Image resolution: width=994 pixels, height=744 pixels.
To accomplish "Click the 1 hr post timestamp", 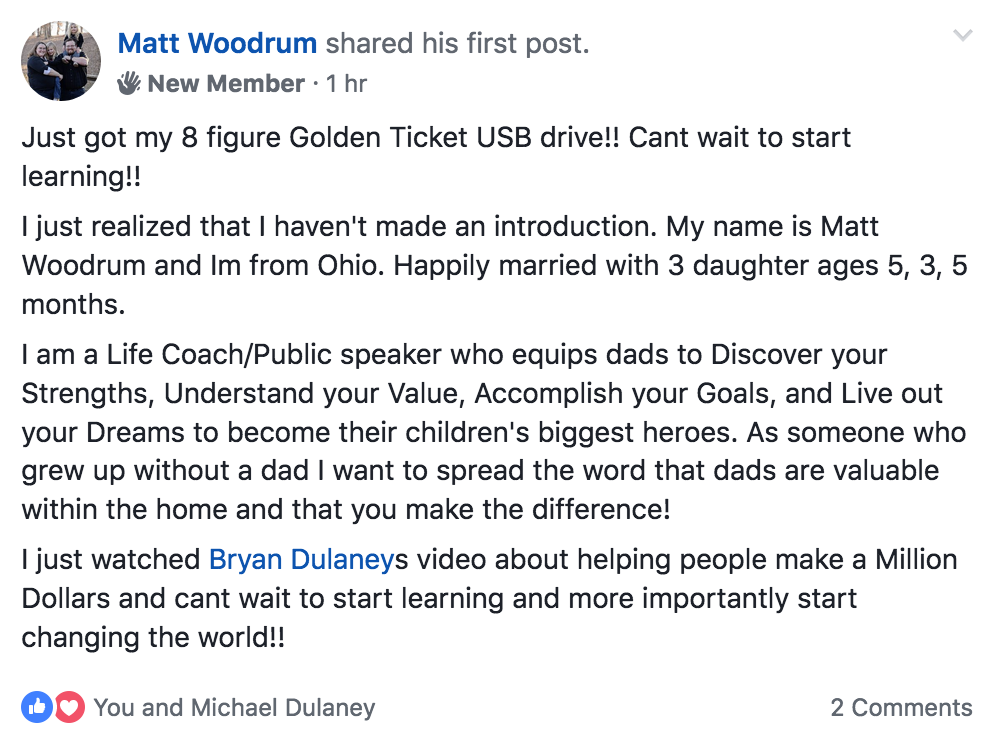I will click(346, 84).
